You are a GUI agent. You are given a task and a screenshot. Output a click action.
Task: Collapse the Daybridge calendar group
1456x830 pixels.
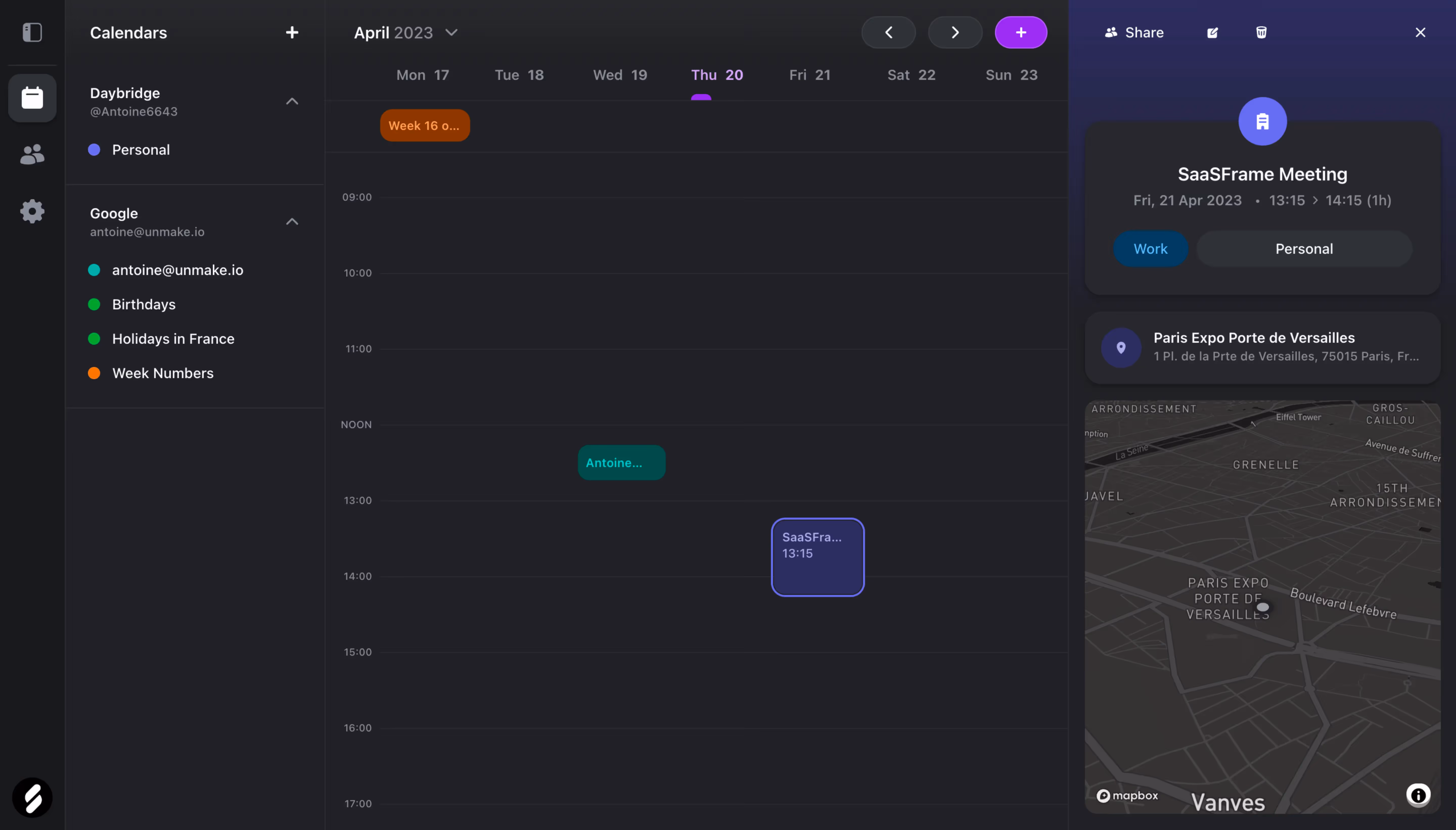point(292,101)
